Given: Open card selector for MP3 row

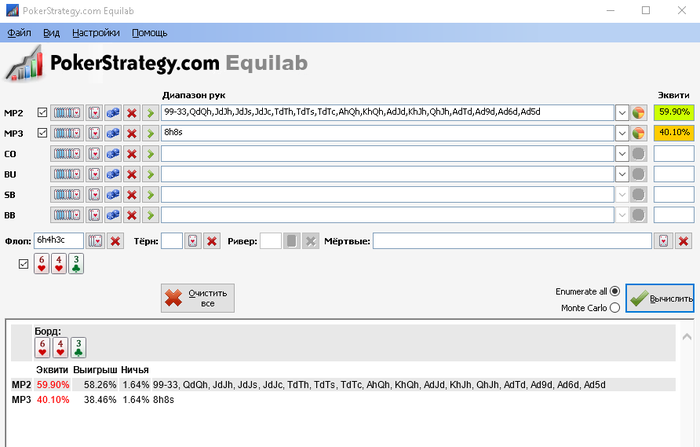Looking at the screenshot, I should click(x=94, y=133).
